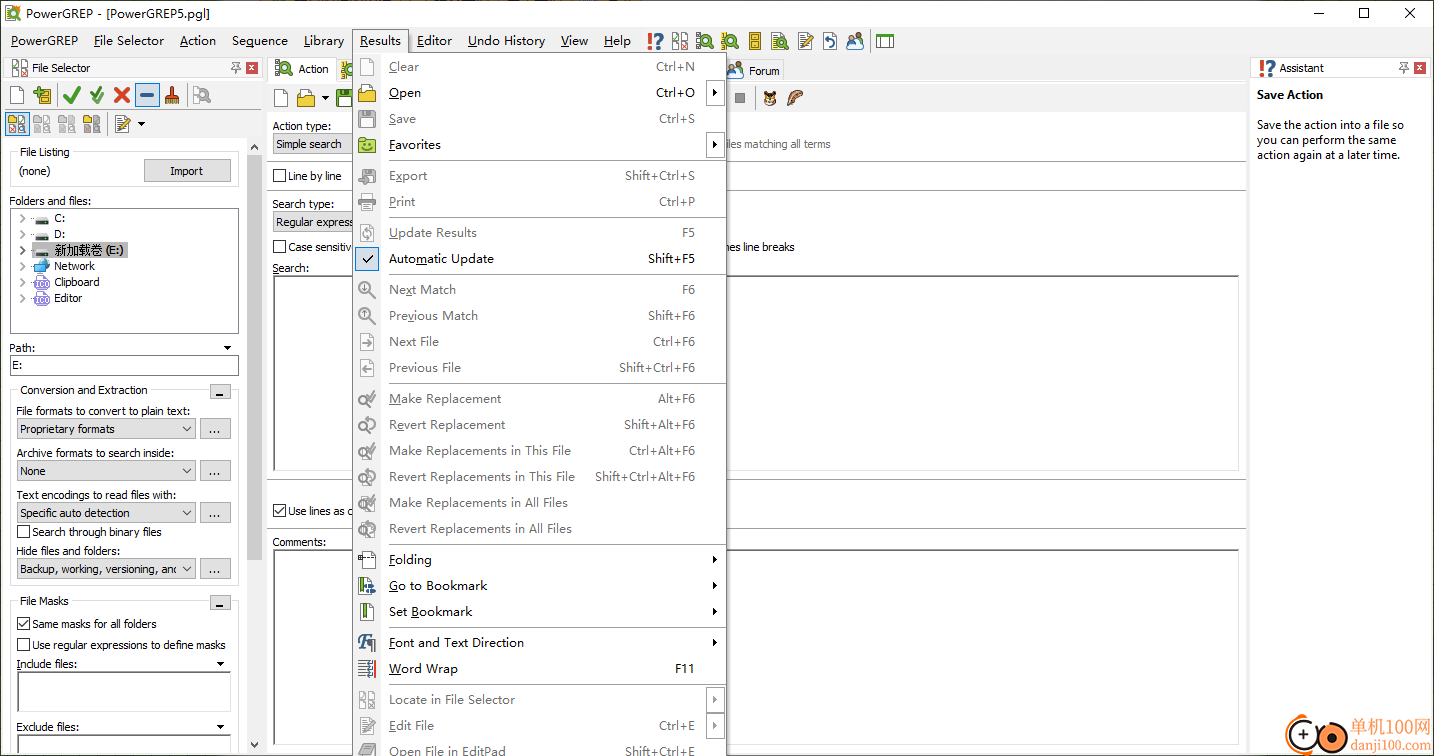The image size is (1434, 756).
Task: Click the Import button
Action: tap(187, 171)
